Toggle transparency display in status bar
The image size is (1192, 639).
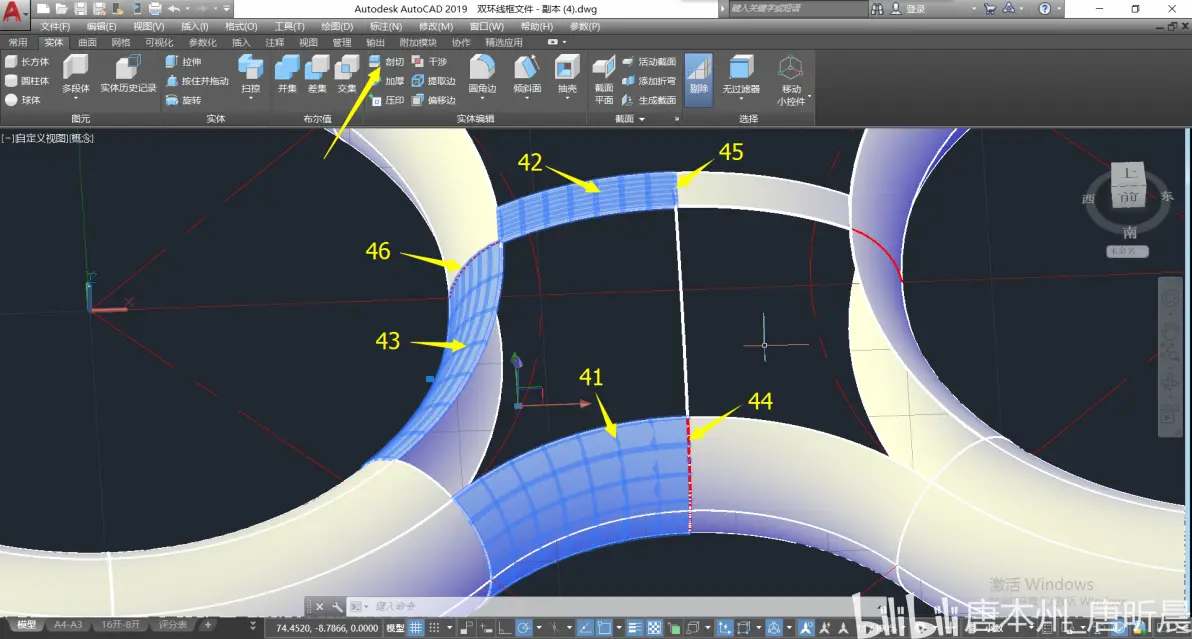(654, 628)
